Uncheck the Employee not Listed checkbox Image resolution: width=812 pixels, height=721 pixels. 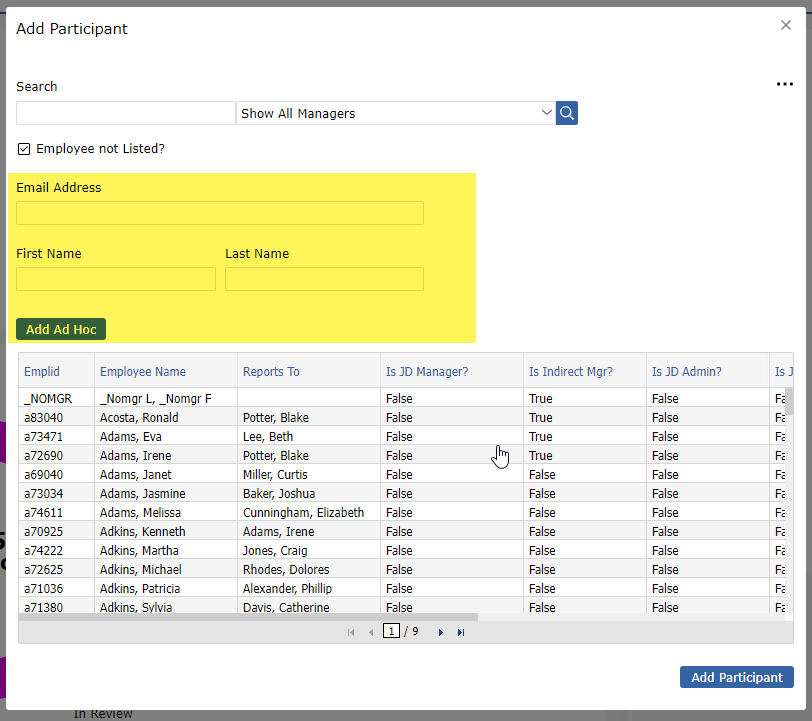pos(24,149)
